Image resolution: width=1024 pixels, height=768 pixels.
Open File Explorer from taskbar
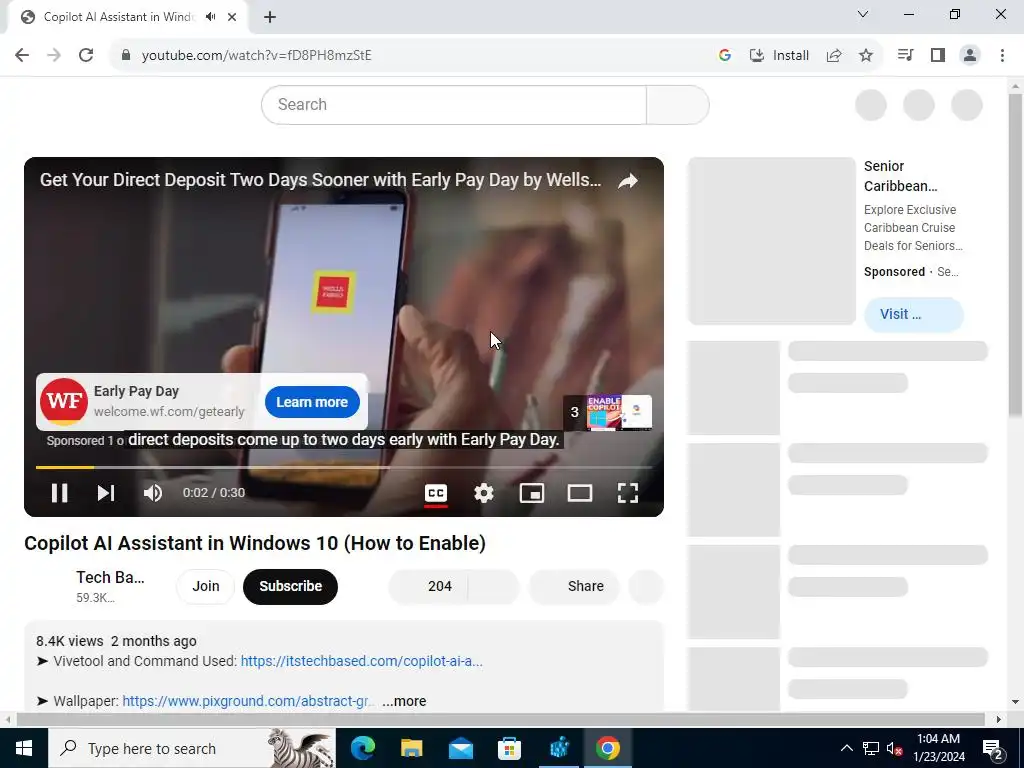[411, 748]
